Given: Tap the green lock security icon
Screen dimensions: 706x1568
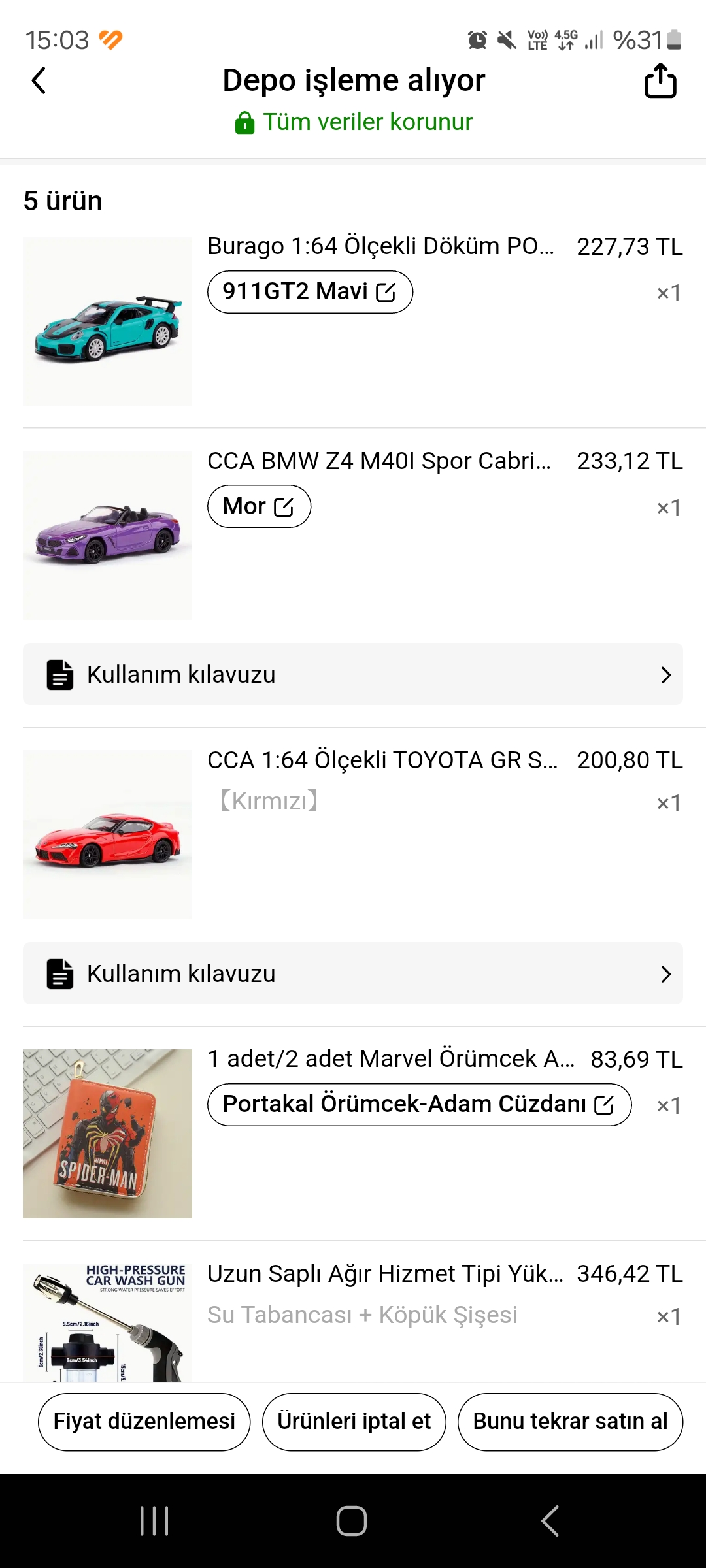Looking at the screenshot, I should click(244, 123).
